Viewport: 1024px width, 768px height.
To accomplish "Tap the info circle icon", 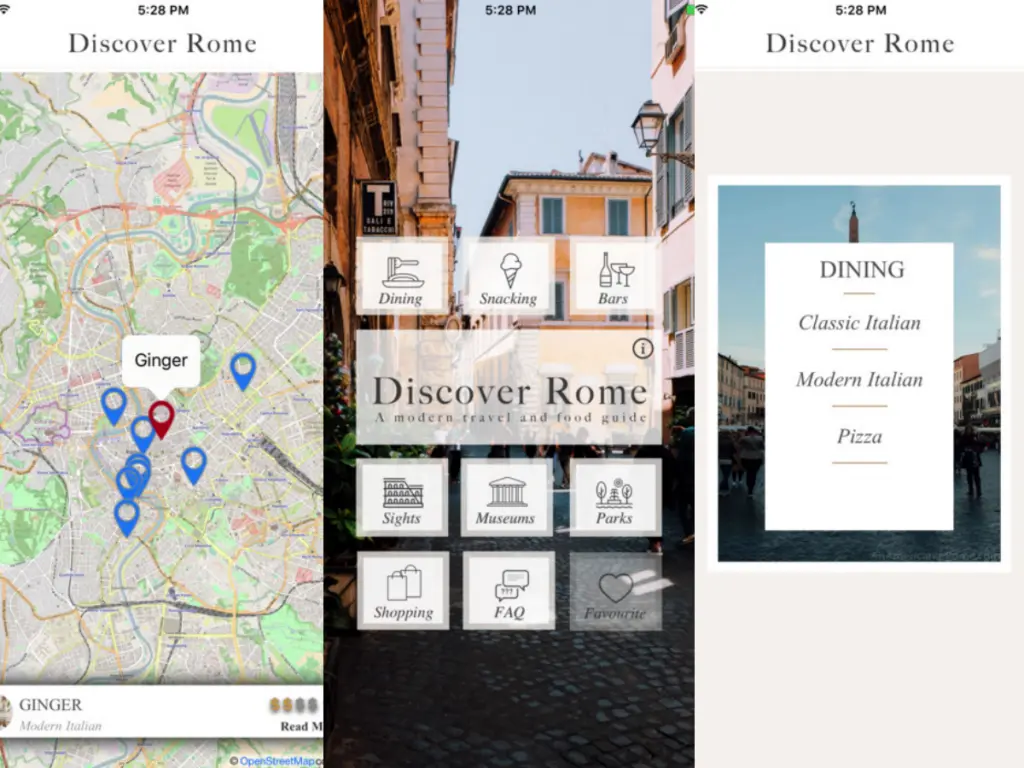I will click(x=643, y=348).
